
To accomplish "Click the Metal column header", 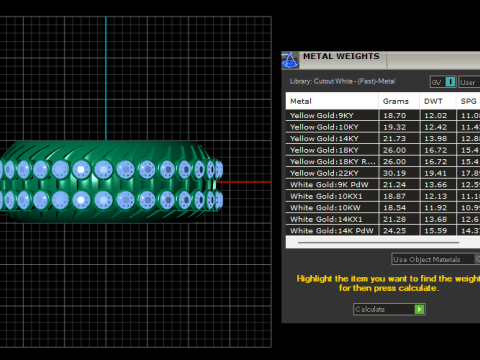I will point(332,101).
